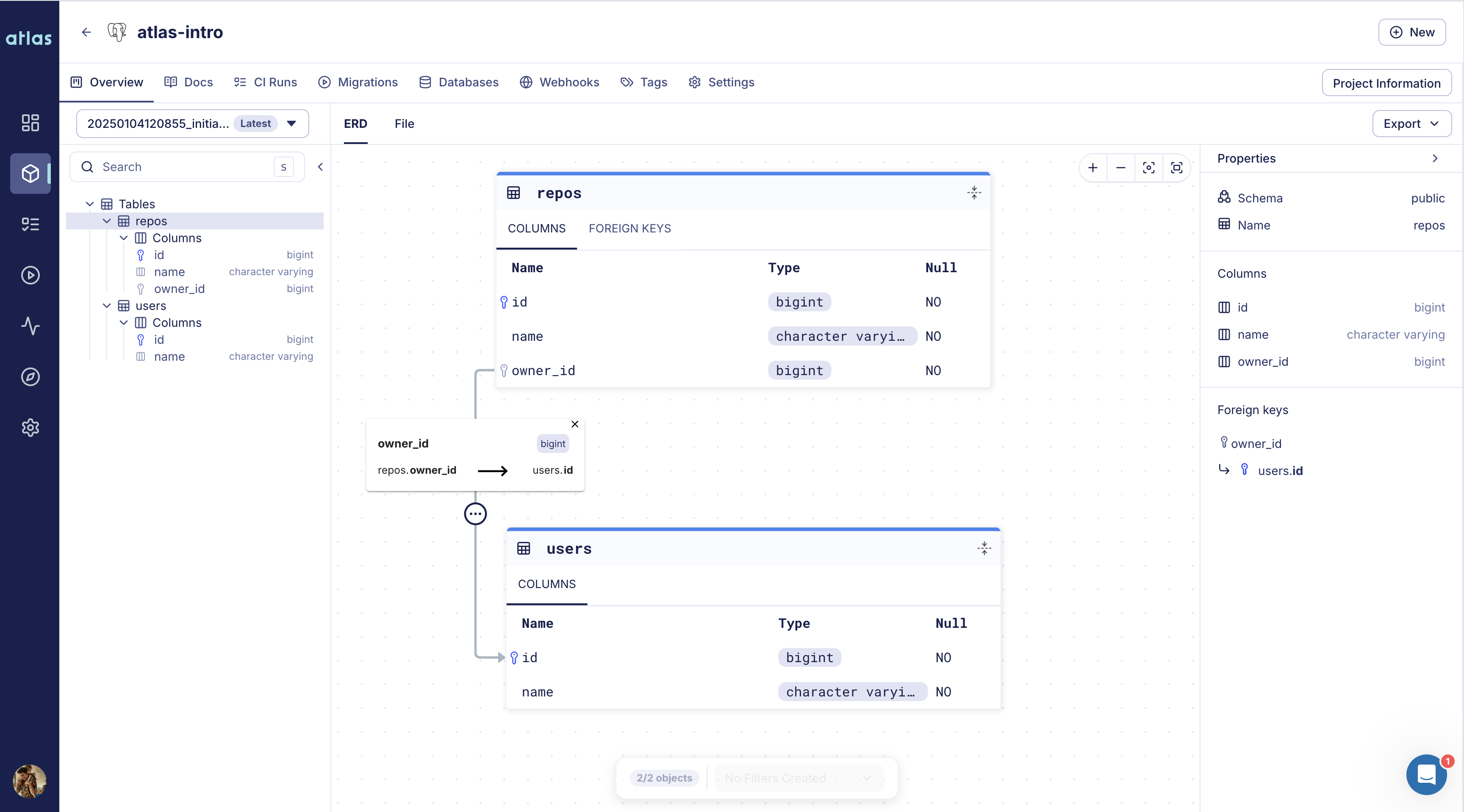The image size is (1464, 812).
Task: Click the fit-to-screen icon in ERD toolbar
Action: (1176, 168)
